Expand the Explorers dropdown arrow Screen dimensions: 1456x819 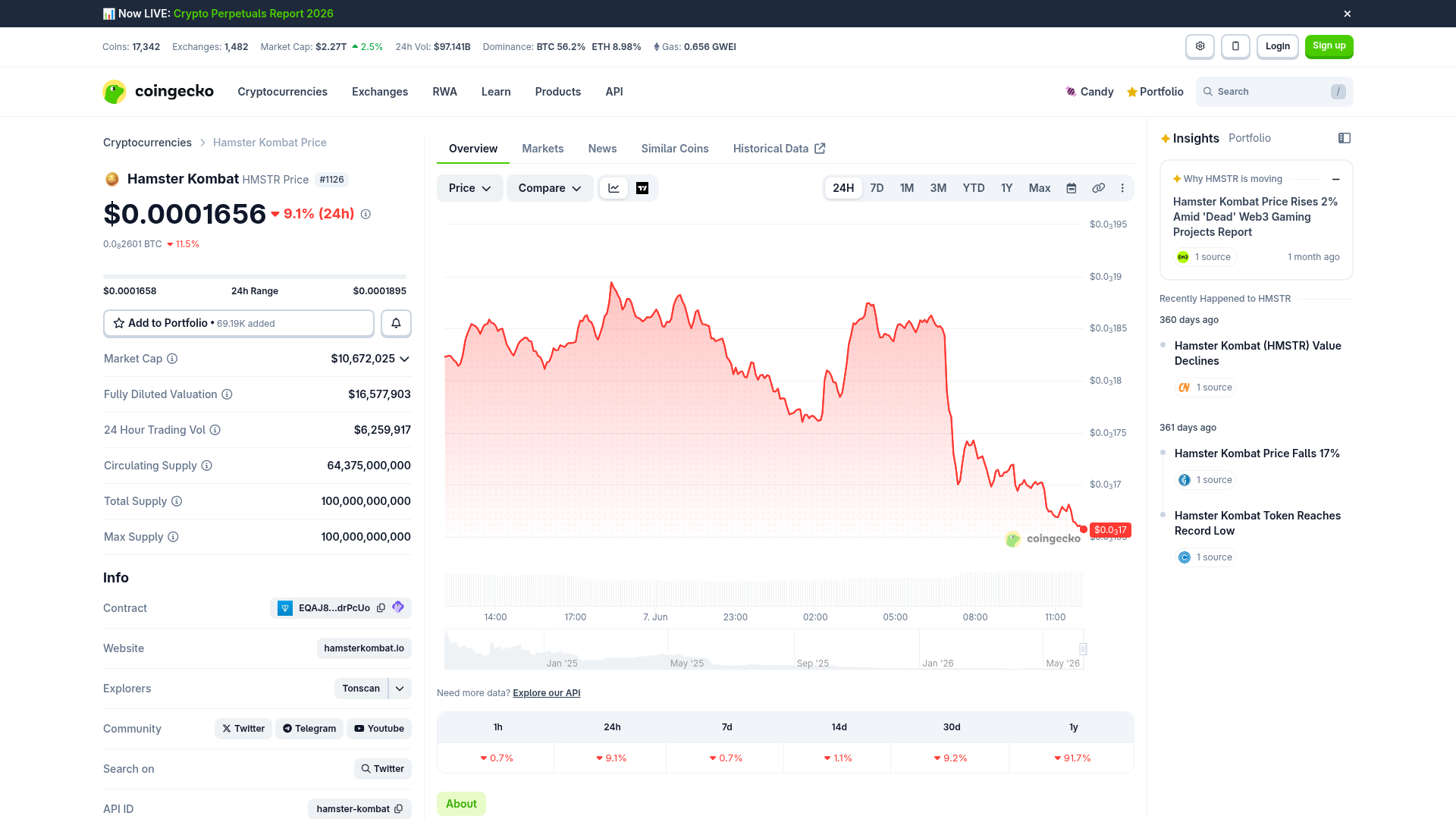pyautogui.click(x=400, y=689)
